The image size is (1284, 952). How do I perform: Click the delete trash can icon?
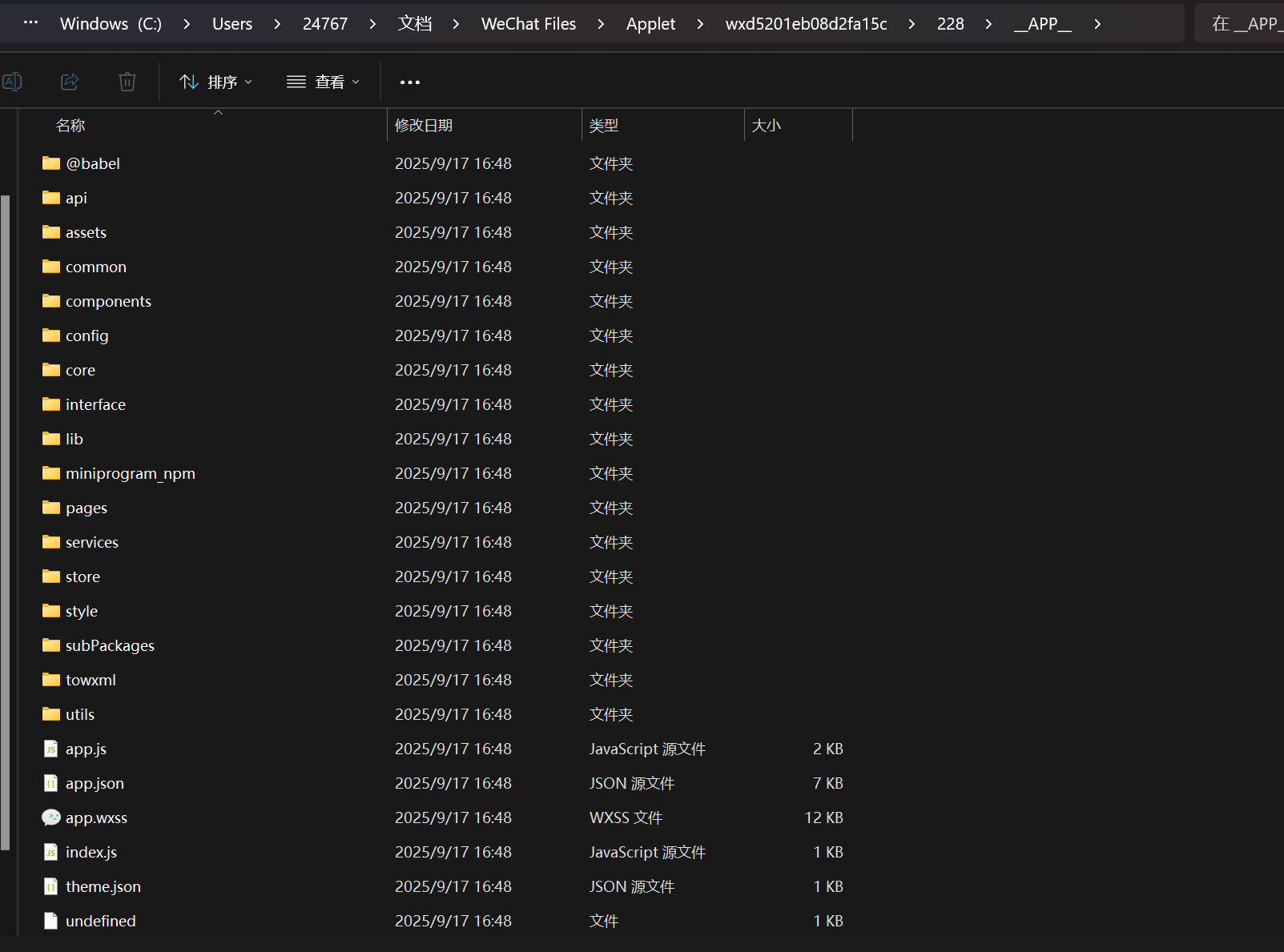pos(127,82)
